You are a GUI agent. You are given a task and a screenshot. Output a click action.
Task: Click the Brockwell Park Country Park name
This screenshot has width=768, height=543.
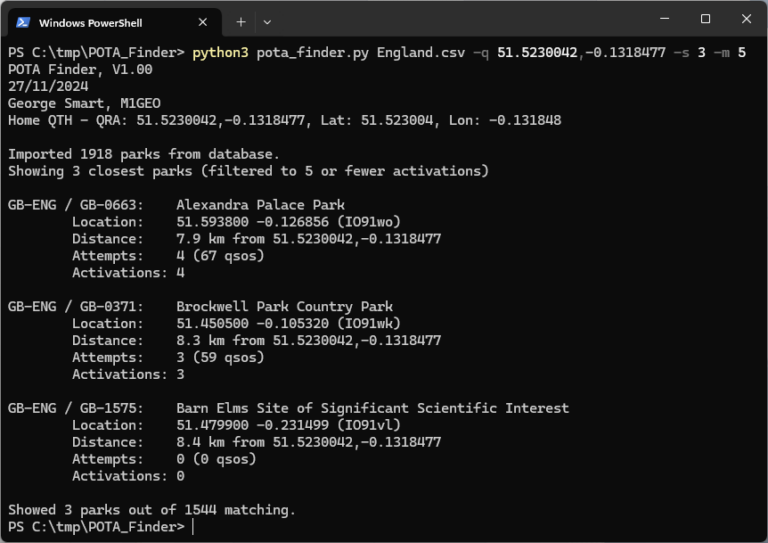click(285, 307)
